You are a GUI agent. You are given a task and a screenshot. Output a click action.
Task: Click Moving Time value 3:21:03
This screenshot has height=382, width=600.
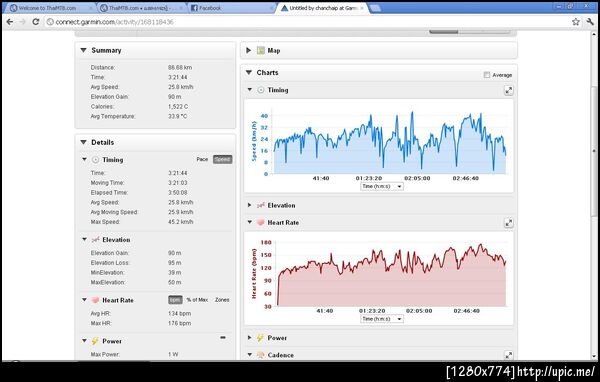[178, 183]
